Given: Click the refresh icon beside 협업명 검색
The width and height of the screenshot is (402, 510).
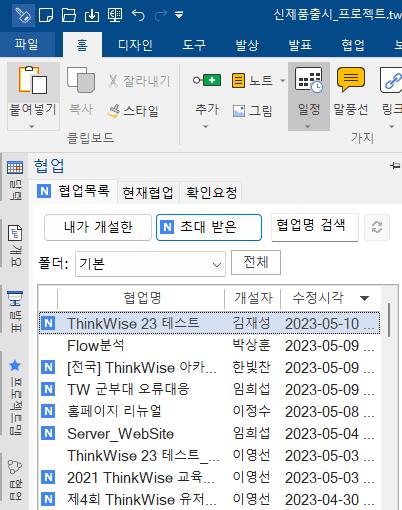Looking at the screenshot, I should tap(377, 228).
